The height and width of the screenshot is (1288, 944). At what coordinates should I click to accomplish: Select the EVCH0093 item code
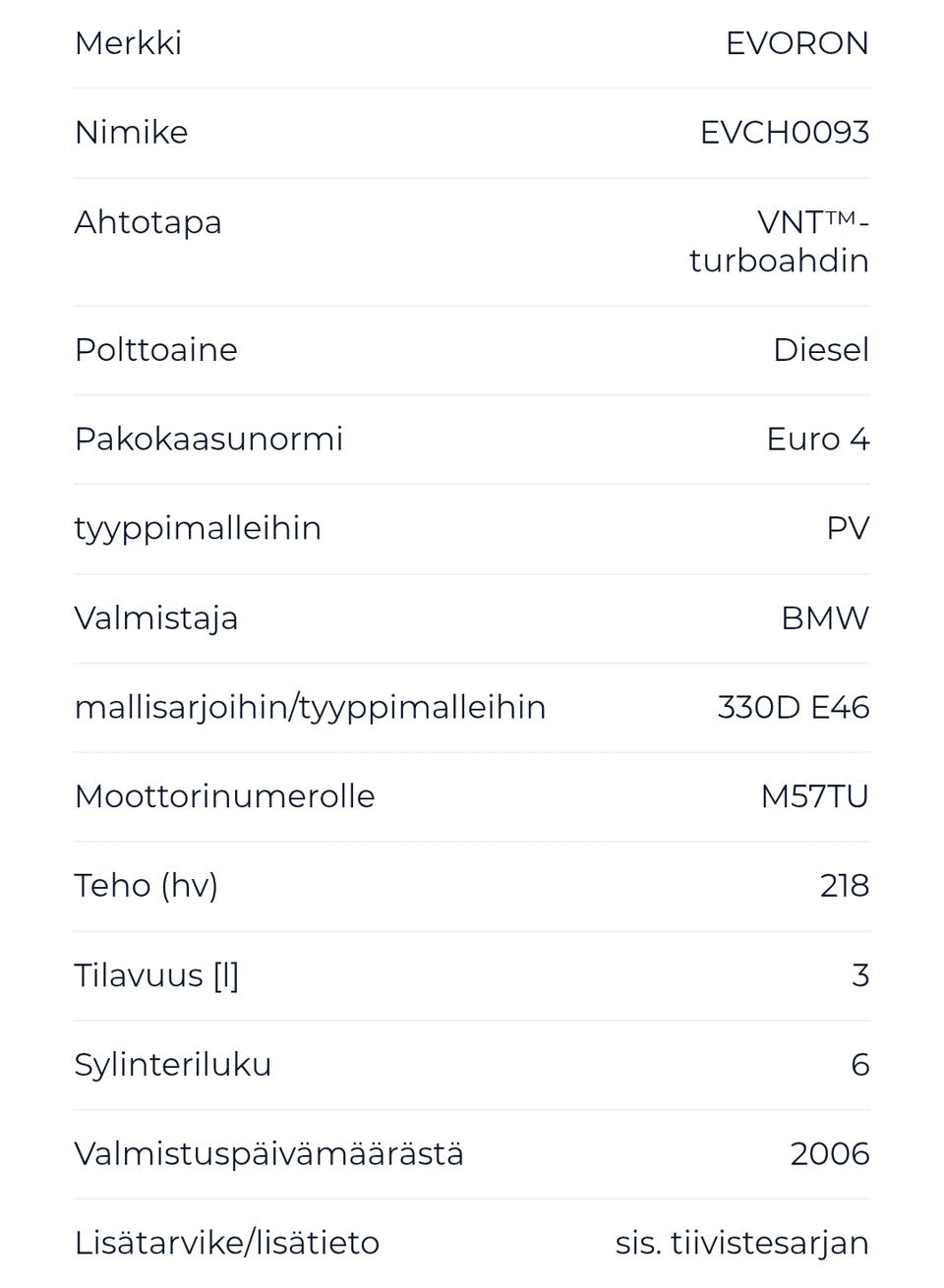(785, 133)
